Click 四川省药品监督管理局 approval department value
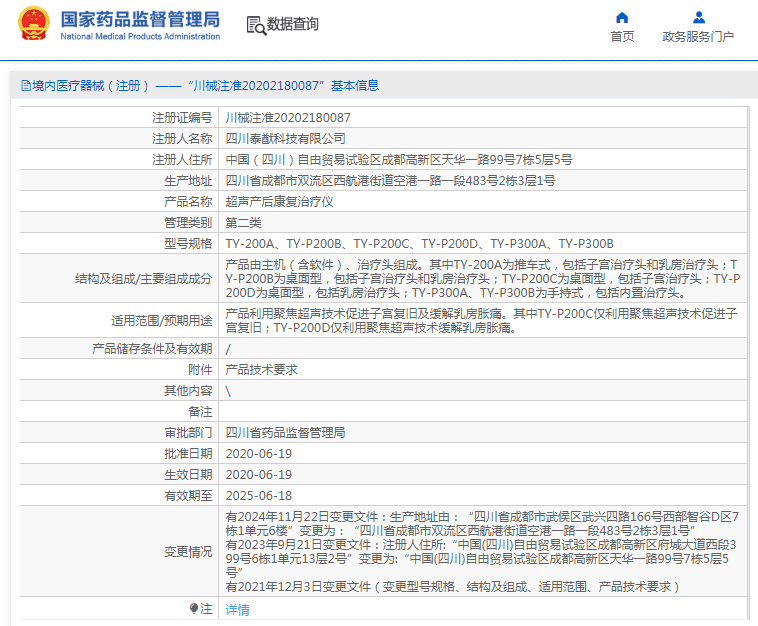The height and width of the screenshot is (626, 758). [x=285, y=433]
